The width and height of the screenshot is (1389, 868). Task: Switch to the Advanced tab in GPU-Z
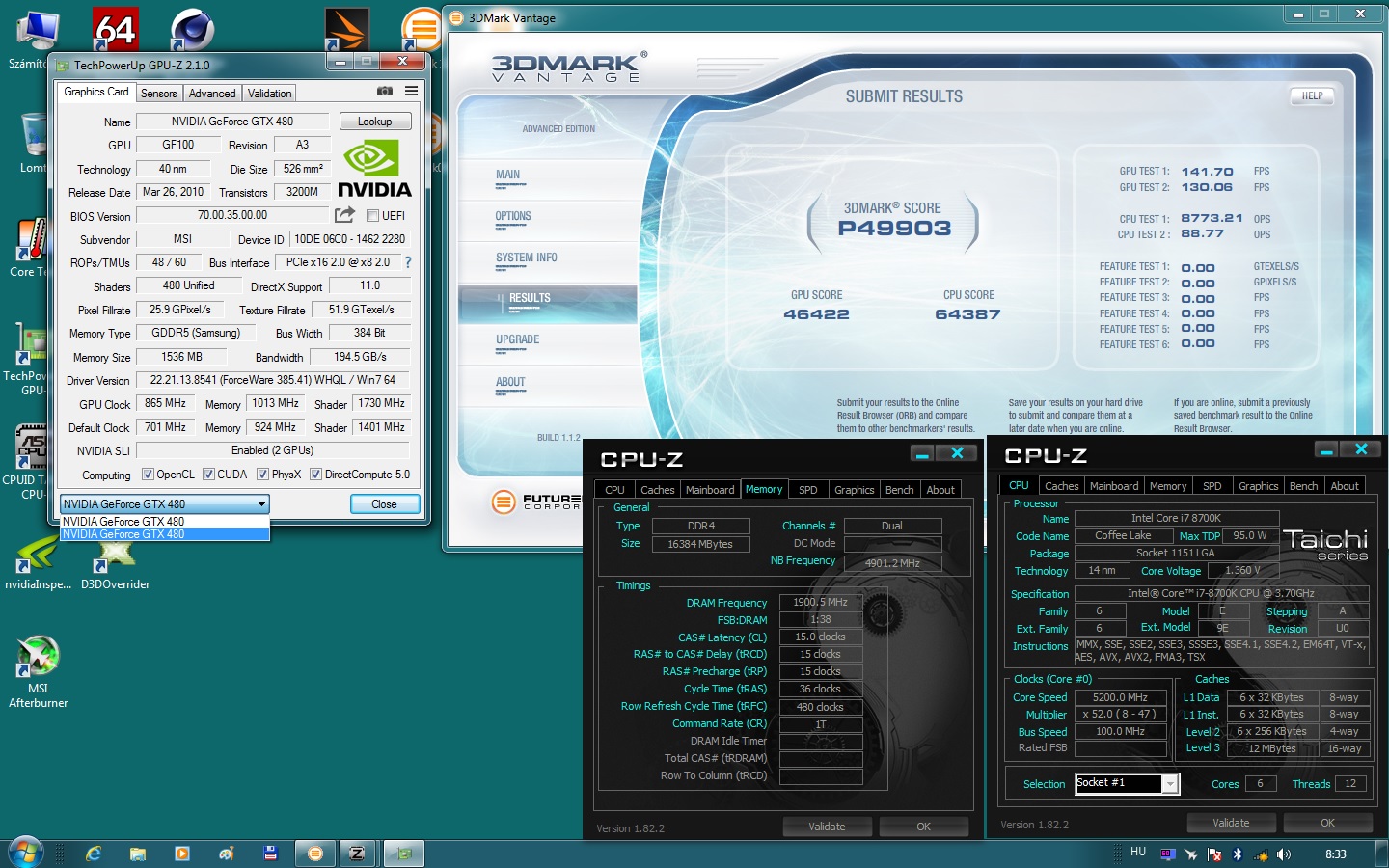[212, 94]
